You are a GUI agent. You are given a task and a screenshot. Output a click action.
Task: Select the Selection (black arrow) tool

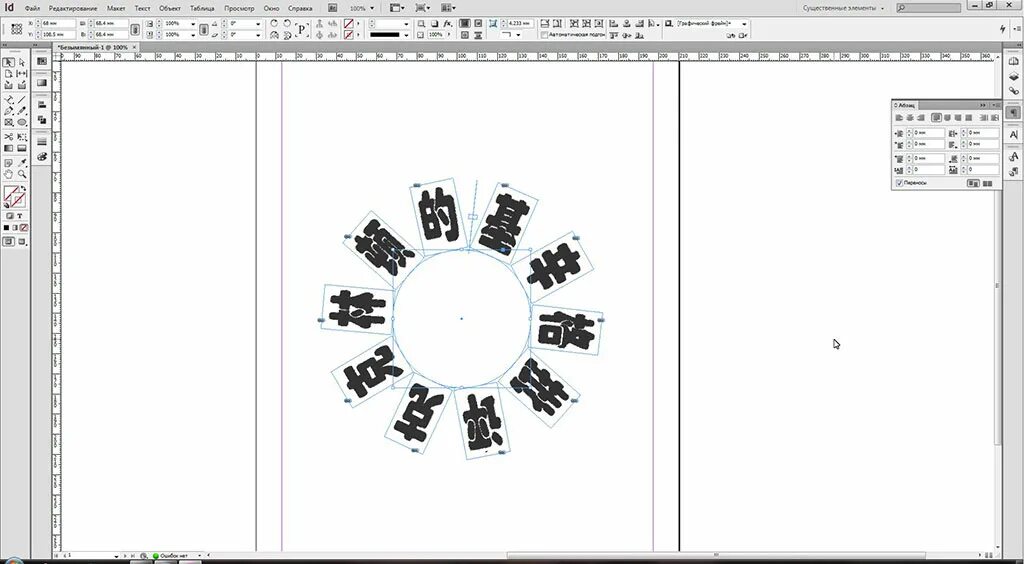[8, 62]
